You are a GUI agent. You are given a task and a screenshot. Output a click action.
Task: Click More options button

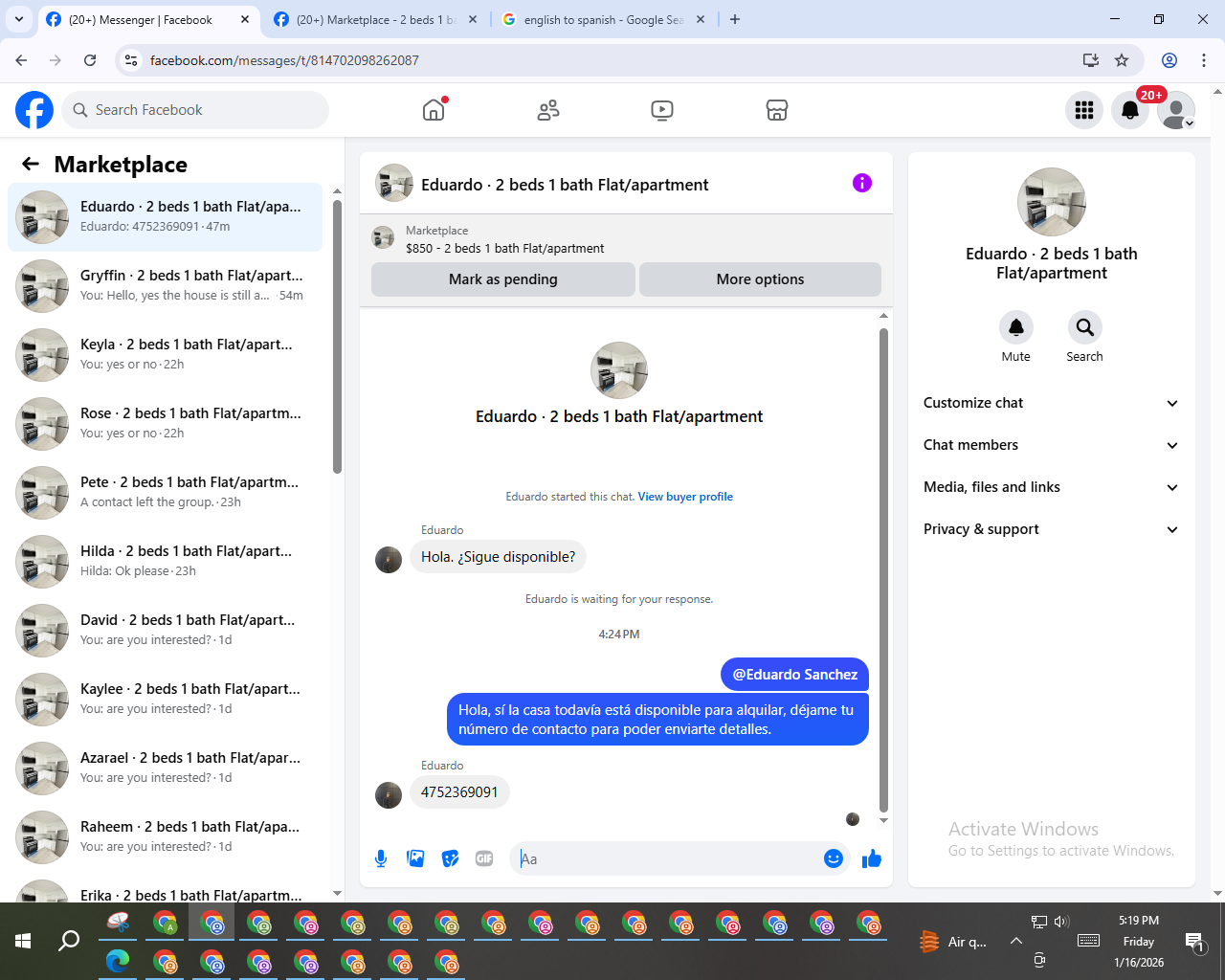tap(760, 279)
